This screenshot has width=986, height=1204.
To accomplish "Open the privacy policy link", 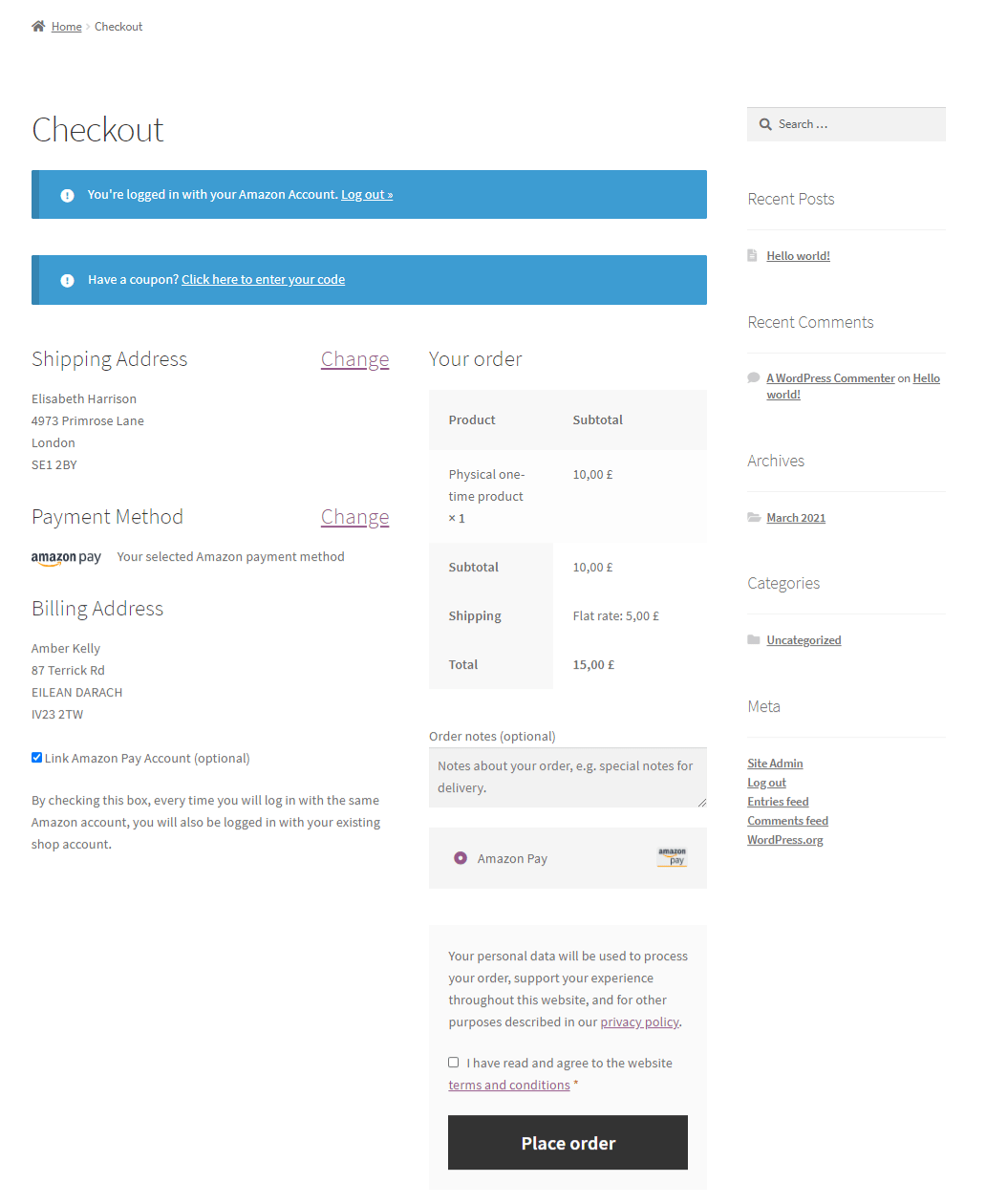I will click(639, 1021).
